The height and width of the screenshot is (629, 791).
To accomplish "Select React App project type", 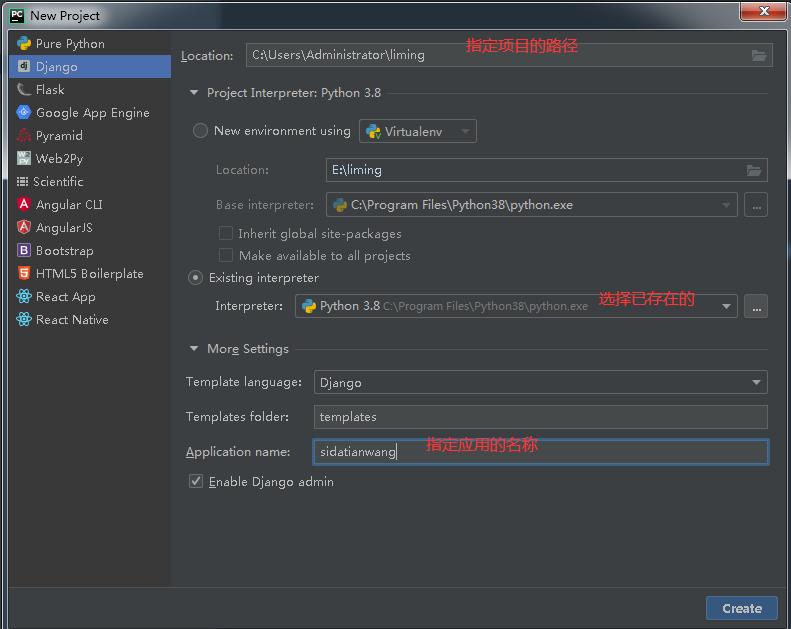I will point(90,297).
